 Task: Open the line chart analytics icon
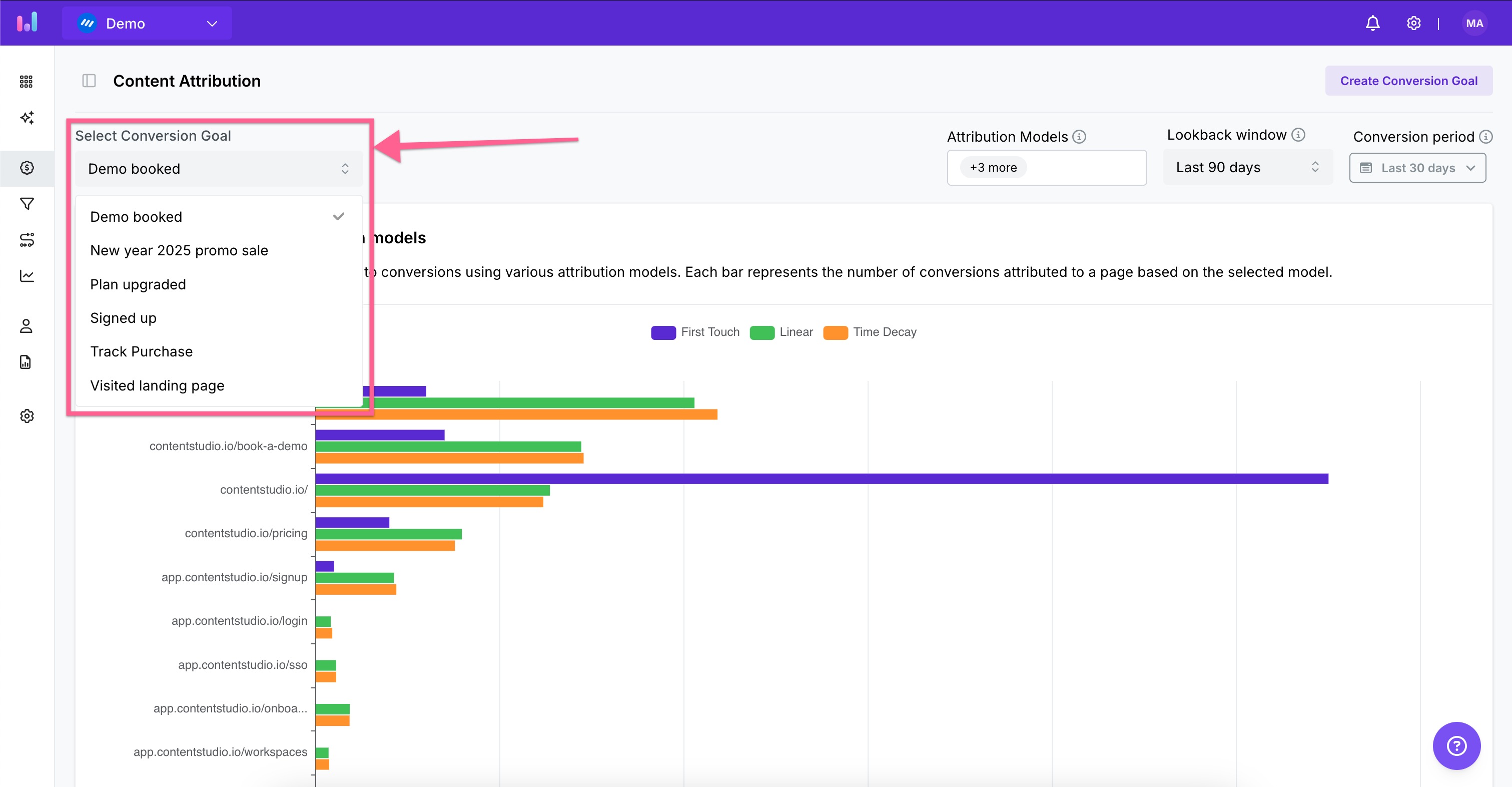(x=27, y=276)
